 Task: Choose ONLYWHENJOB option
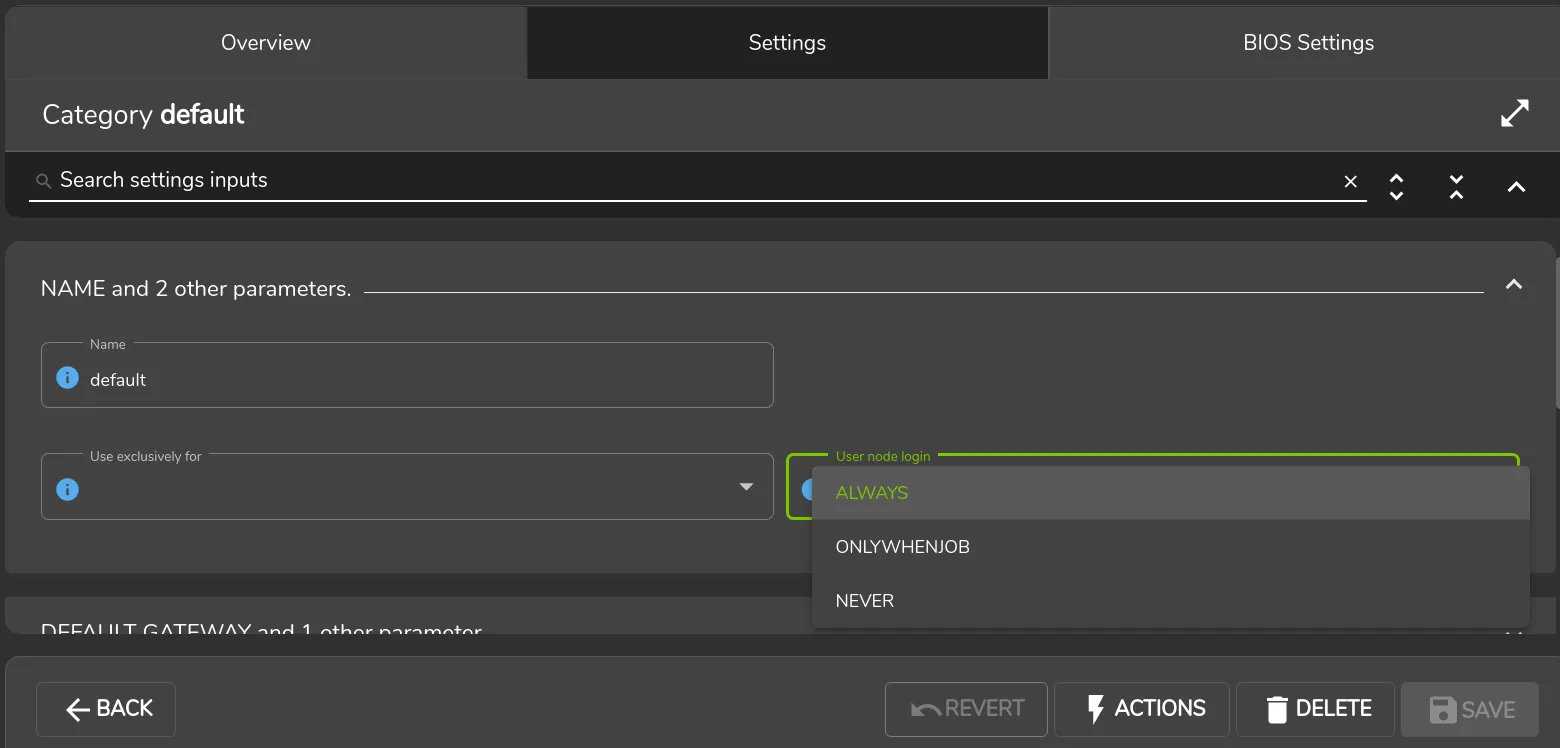coord(1171,547)
